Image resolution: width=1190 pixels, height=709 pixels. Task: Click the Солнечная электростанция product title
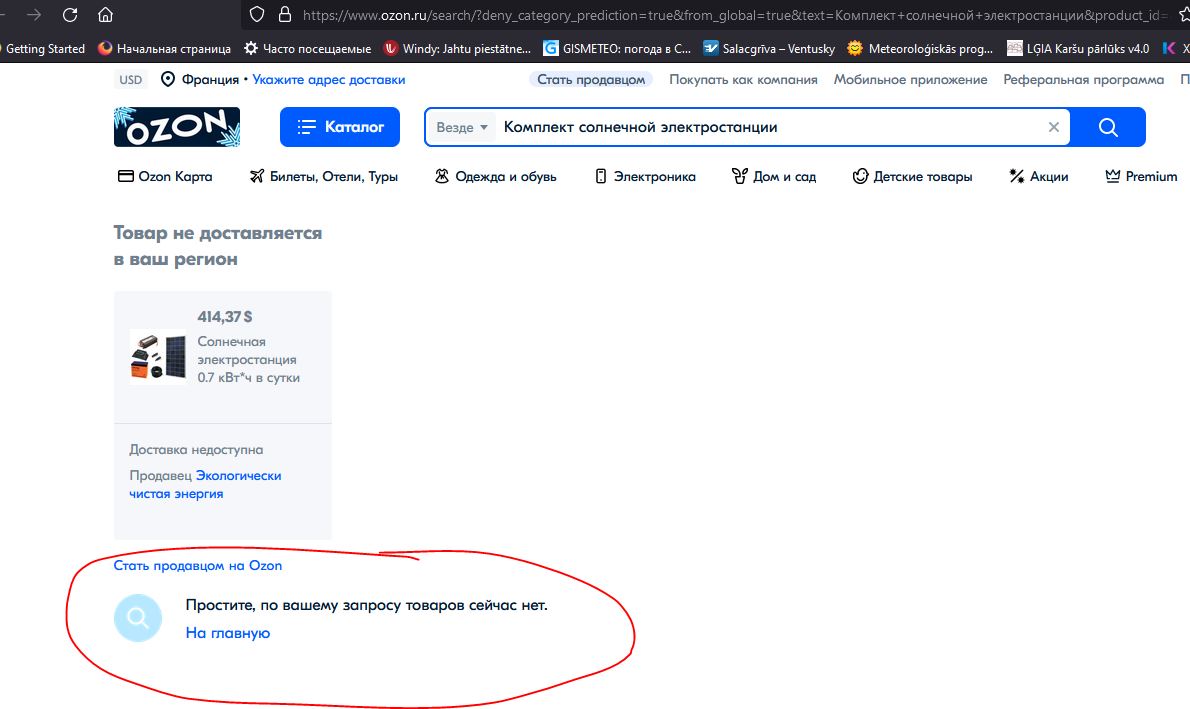tap(248, 360)
